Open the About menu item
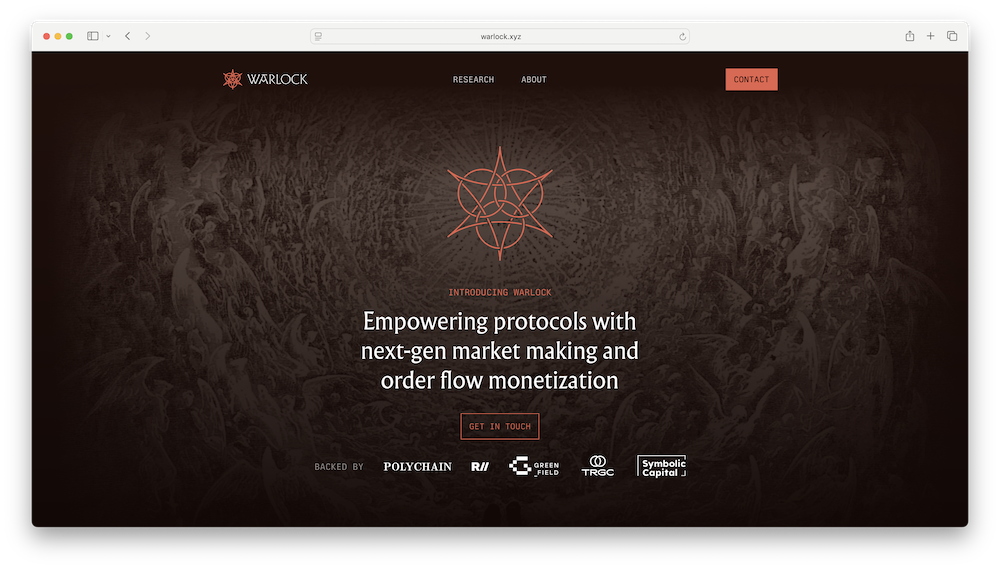1000x569 pixels. [x=534, y=80]
